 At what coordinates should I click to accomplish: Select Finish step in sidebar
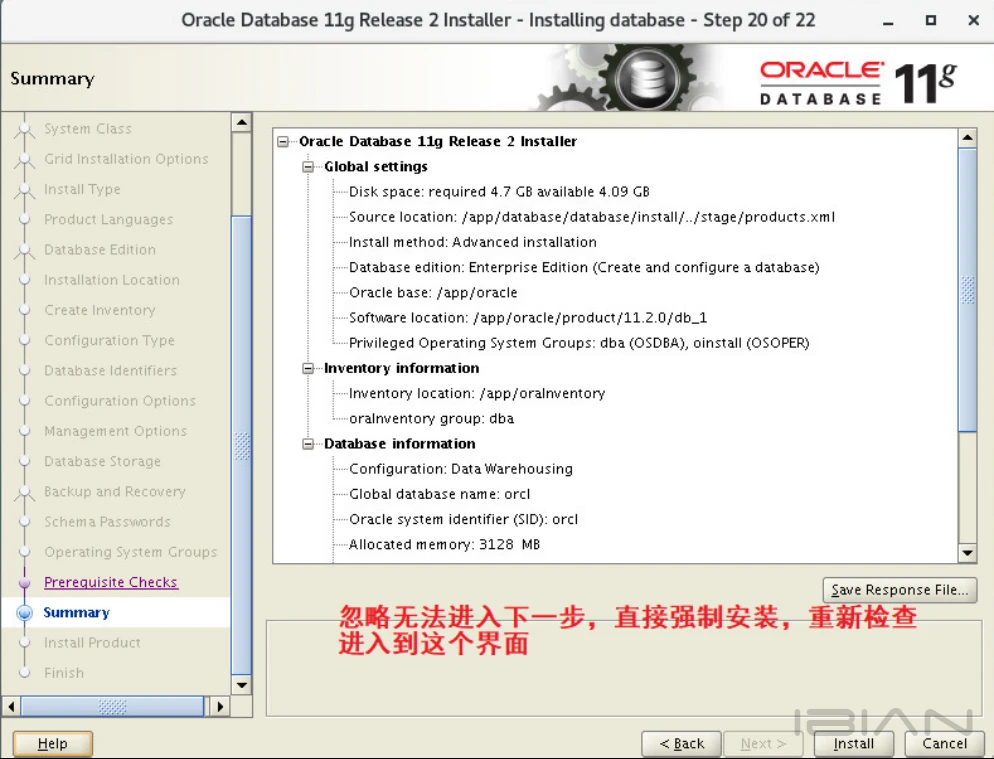pyautogui.click(x=64, y=673)
